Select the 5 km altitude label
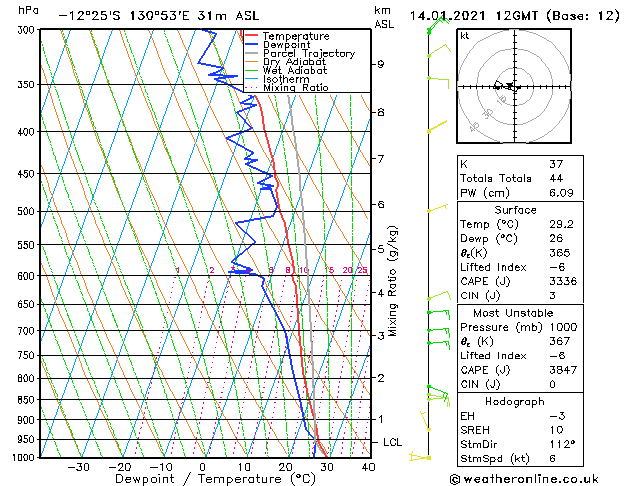Image resolution: width=629 pixels, height=486 pixels. [x=381, y=249]
